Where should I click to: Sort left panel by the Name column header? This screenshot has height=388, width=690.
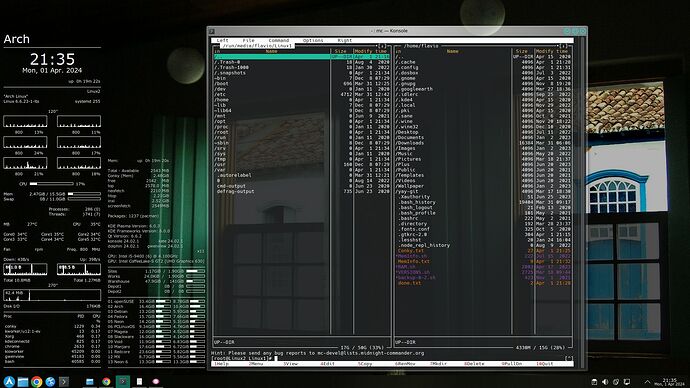point(272,51)
